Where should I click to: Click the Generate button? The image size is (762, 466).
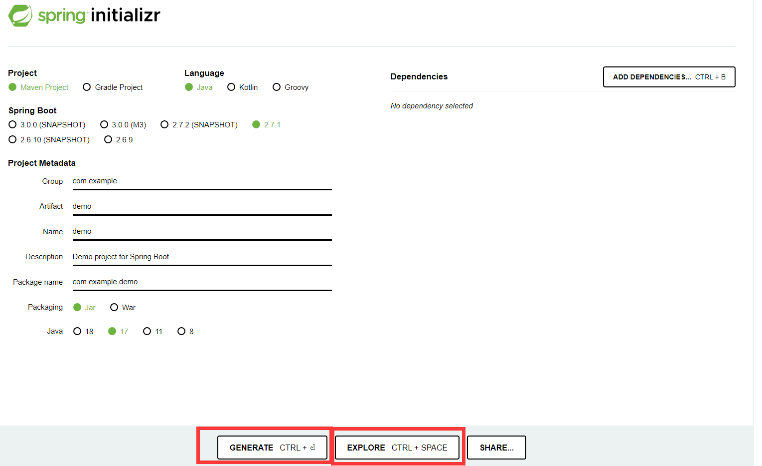pos(272,448)
